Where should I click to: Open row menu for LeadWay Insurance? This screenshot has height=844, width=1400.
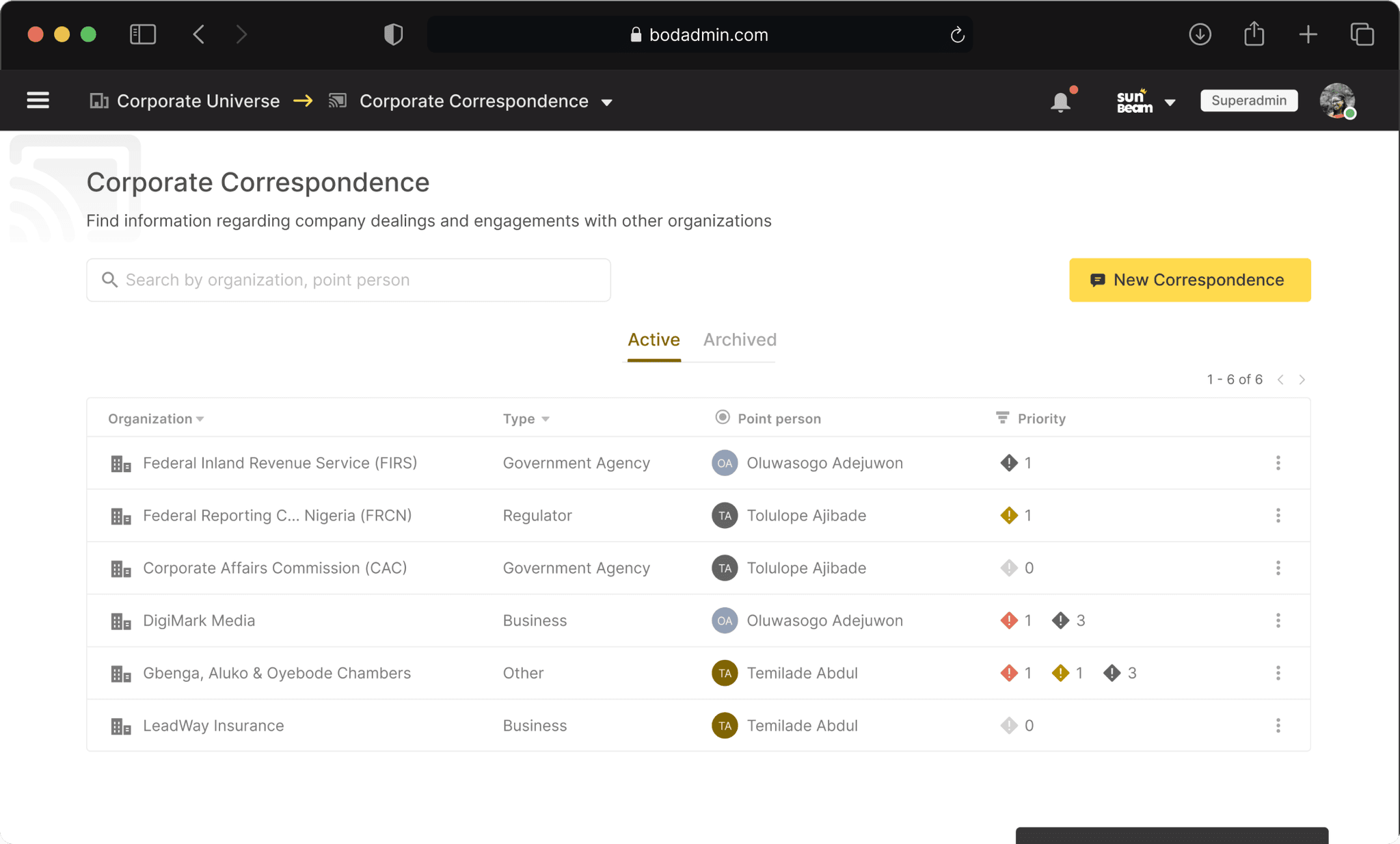pyautogui.click(x=1278, y=726)
